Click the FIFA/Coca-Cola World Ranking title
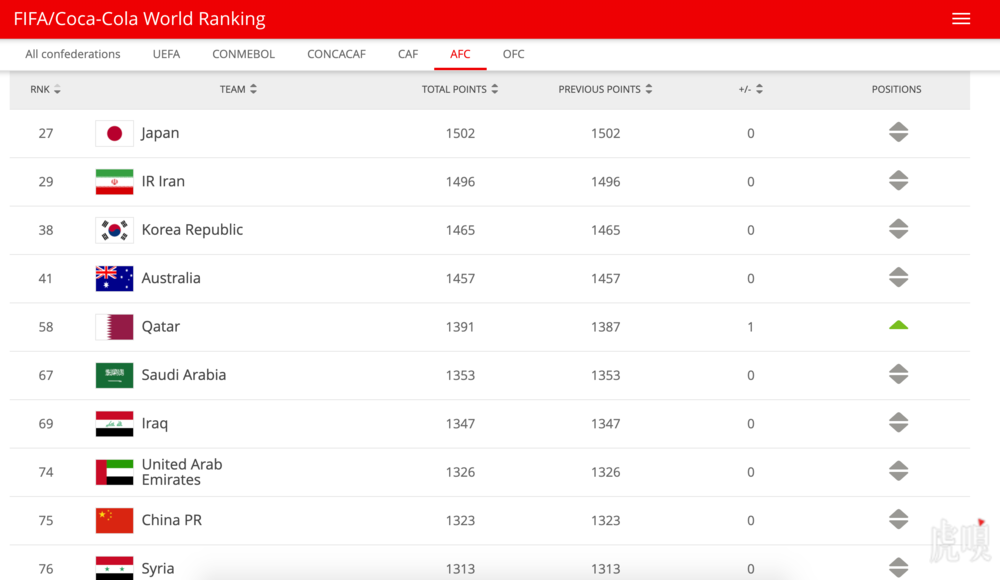This screenshot has width=1000, height=580. coord(140,19)
